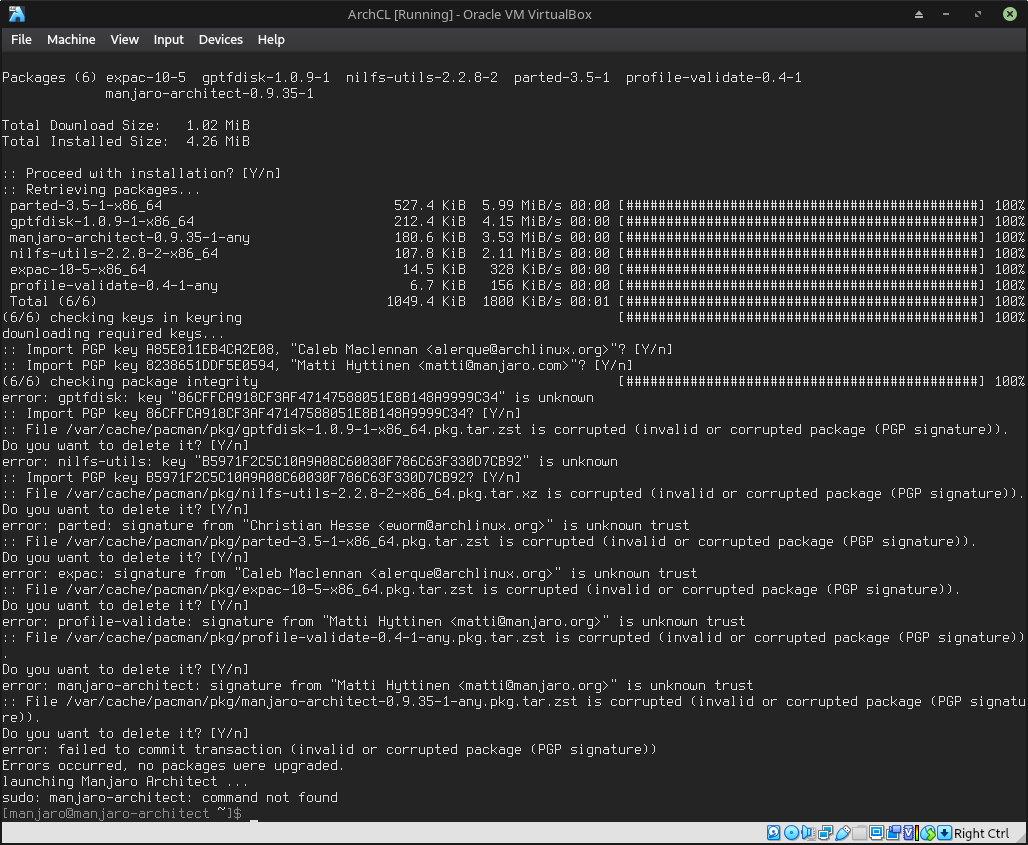This screenshot has width=1028, height=845.
Task: Click the 'Total (6/6)' download row
Action: 517,302
